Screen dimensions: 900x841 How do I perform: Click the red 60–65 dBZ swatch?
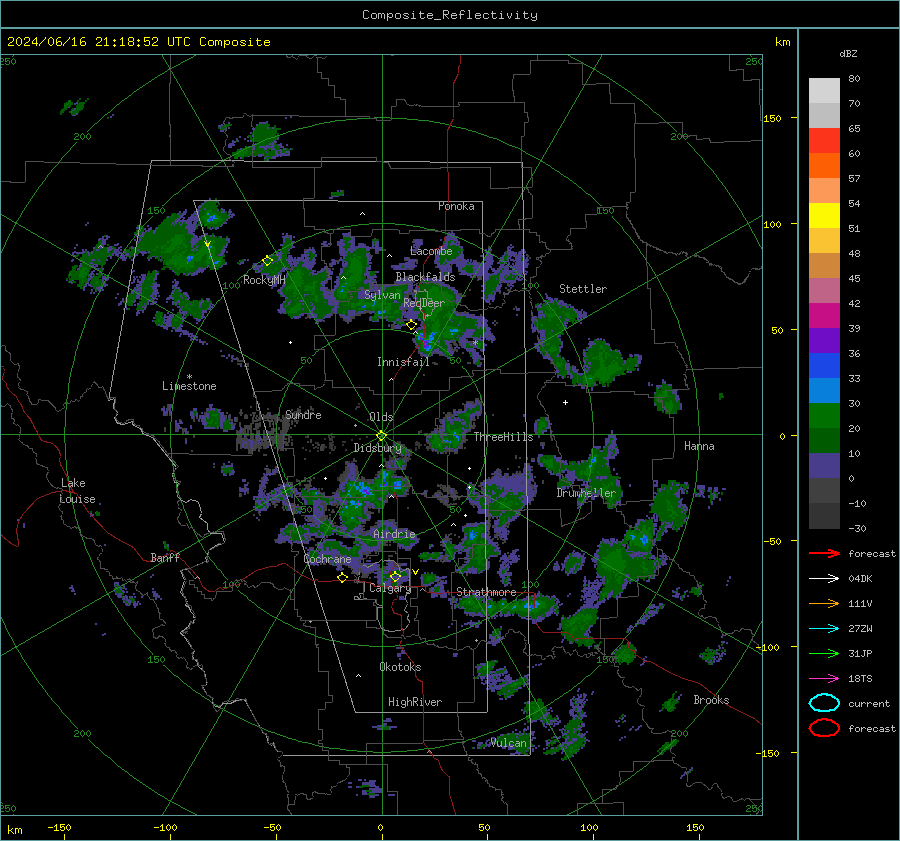pos(824,141)
